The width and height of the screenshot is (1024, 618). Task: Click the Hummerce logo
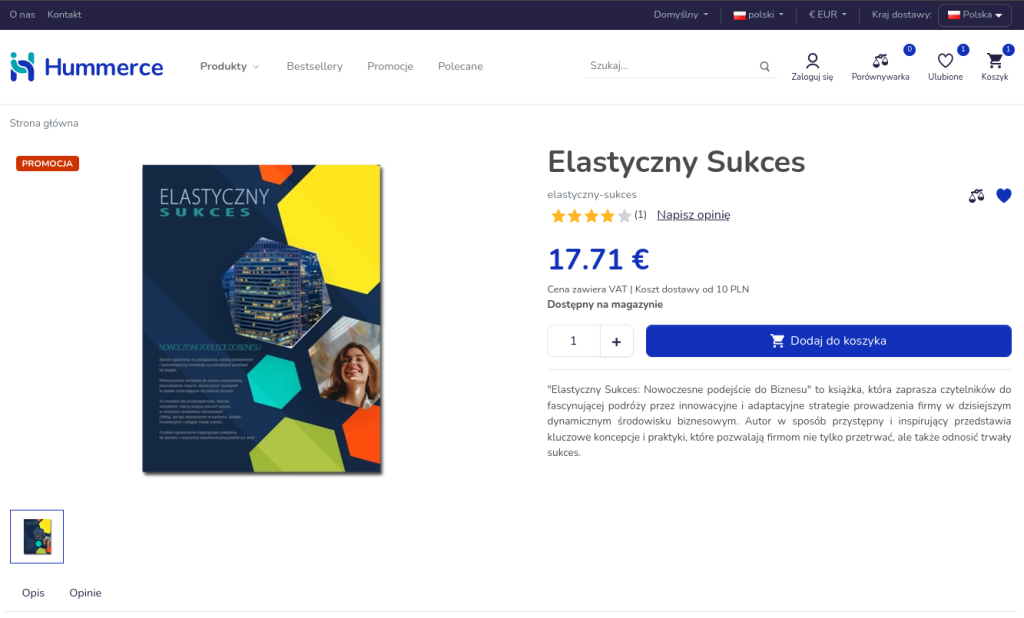(x=86, y=67)
